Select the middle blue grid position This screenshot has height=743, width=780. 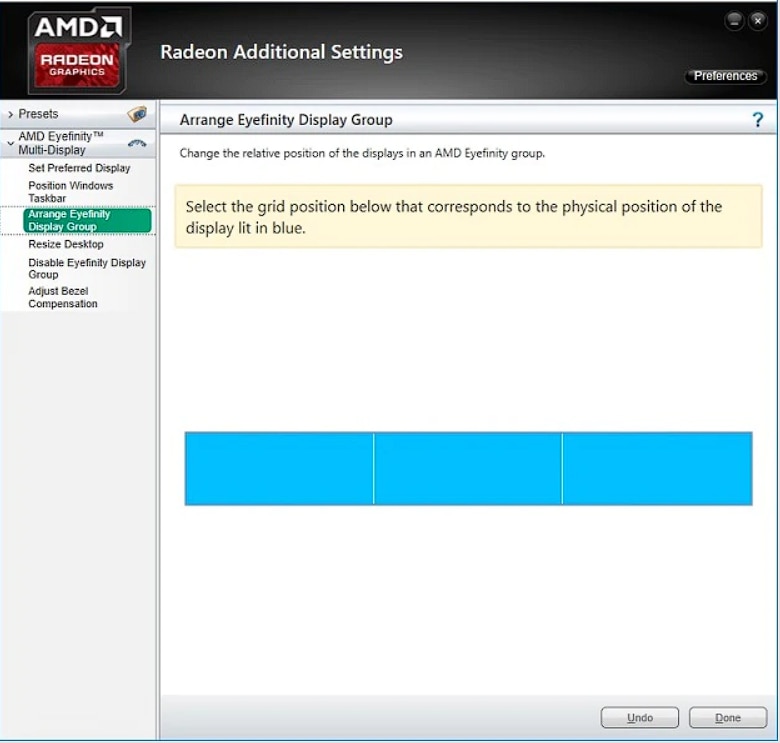pyautogui.click(x=468, y=468)
